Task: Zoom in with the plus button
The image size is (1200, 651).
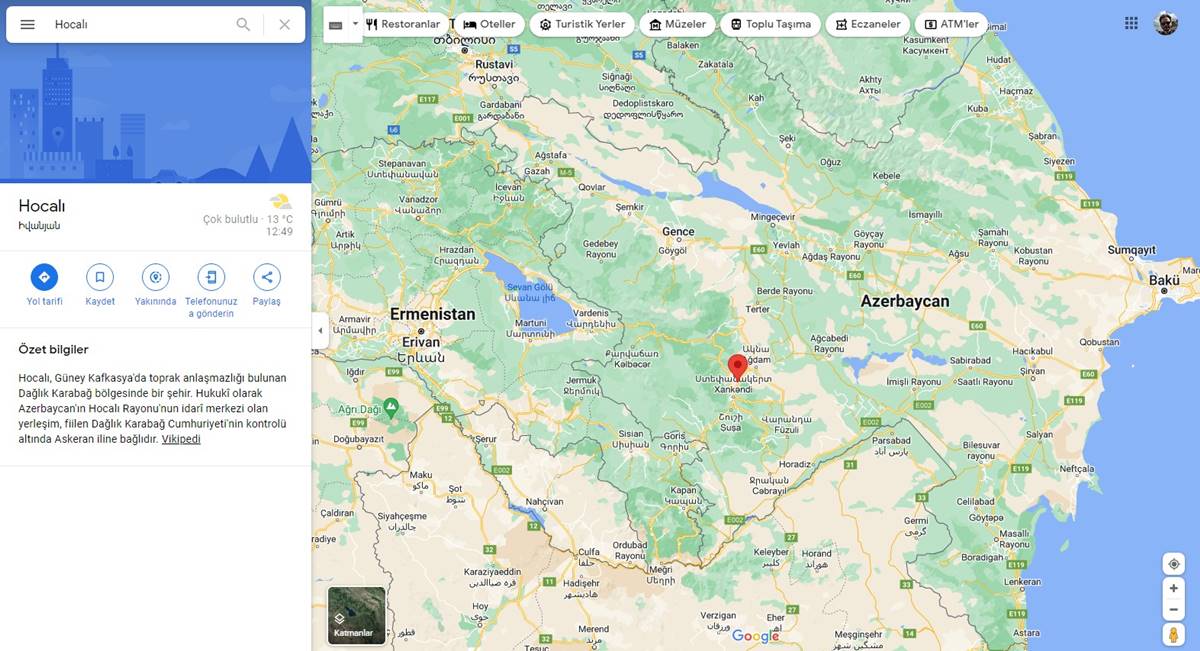Action: click(1174, 588)
